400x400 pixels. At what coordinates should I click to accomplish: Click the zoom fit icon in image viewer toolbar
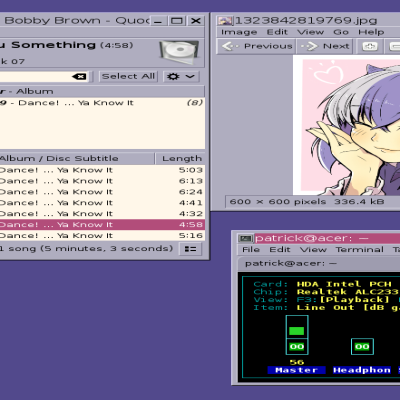[x=370, y=46]
